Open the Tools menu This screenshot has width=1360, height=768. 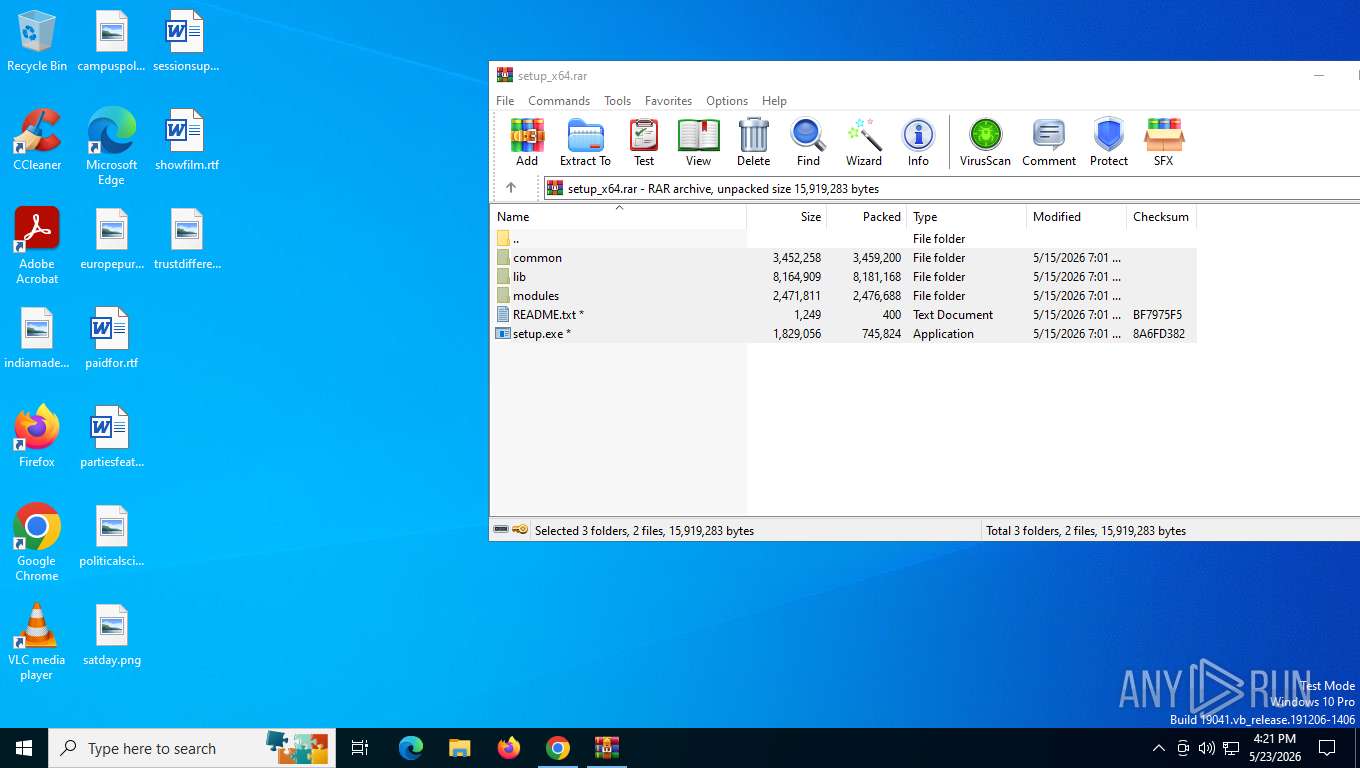(617, 101)
